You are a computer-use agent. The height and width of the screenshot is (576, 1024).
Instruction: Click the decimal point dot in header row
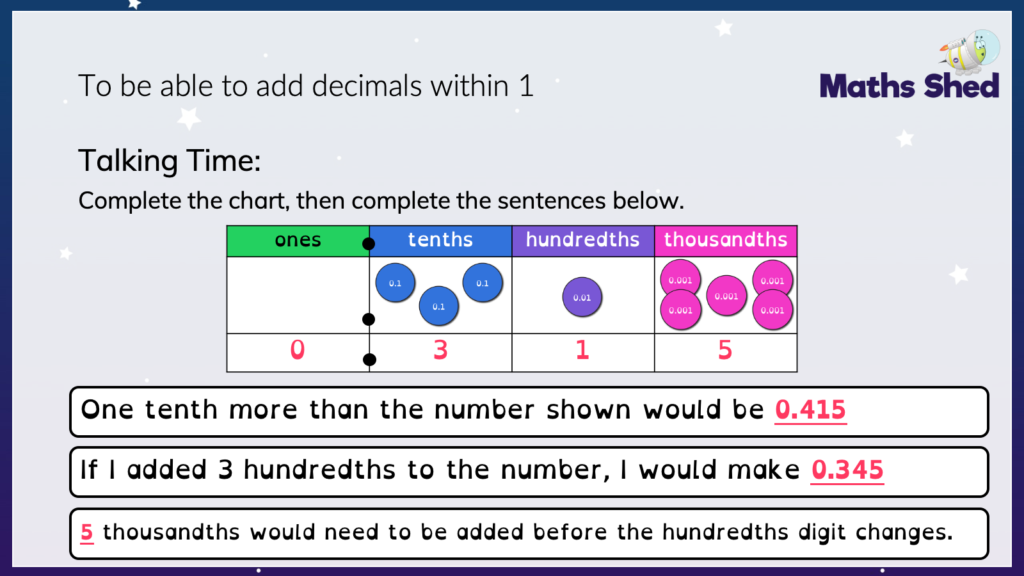368,244
